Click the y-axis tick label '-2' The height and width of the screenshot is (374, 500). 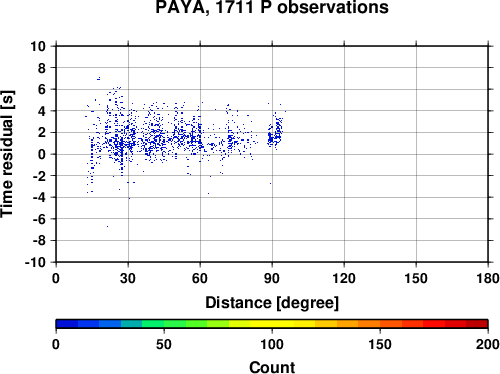coord(39,176)
